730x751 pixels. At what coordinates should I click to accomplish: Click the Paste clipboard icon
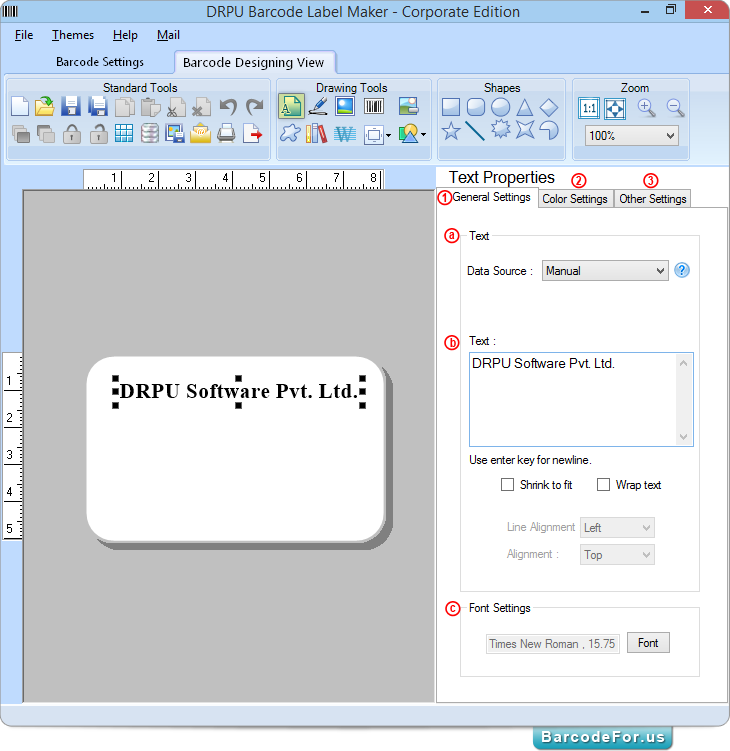tap(150, 106)
